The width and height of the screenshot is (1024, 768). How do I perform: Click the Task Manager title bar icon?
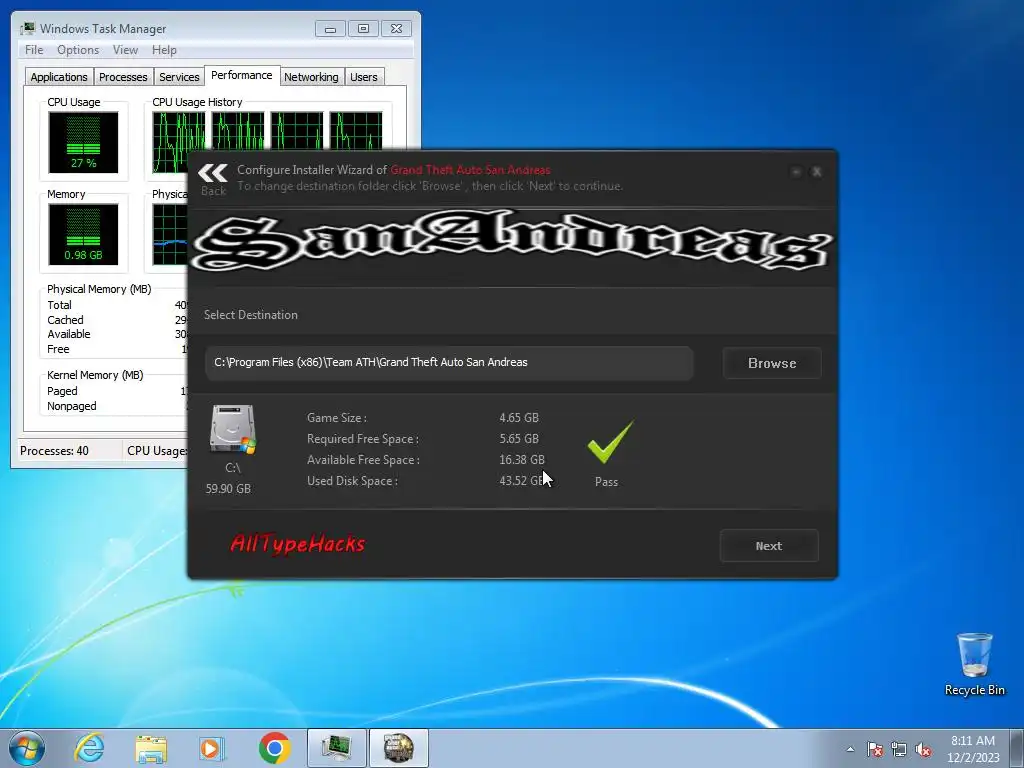pyautogui.click(x=27, y=28)
